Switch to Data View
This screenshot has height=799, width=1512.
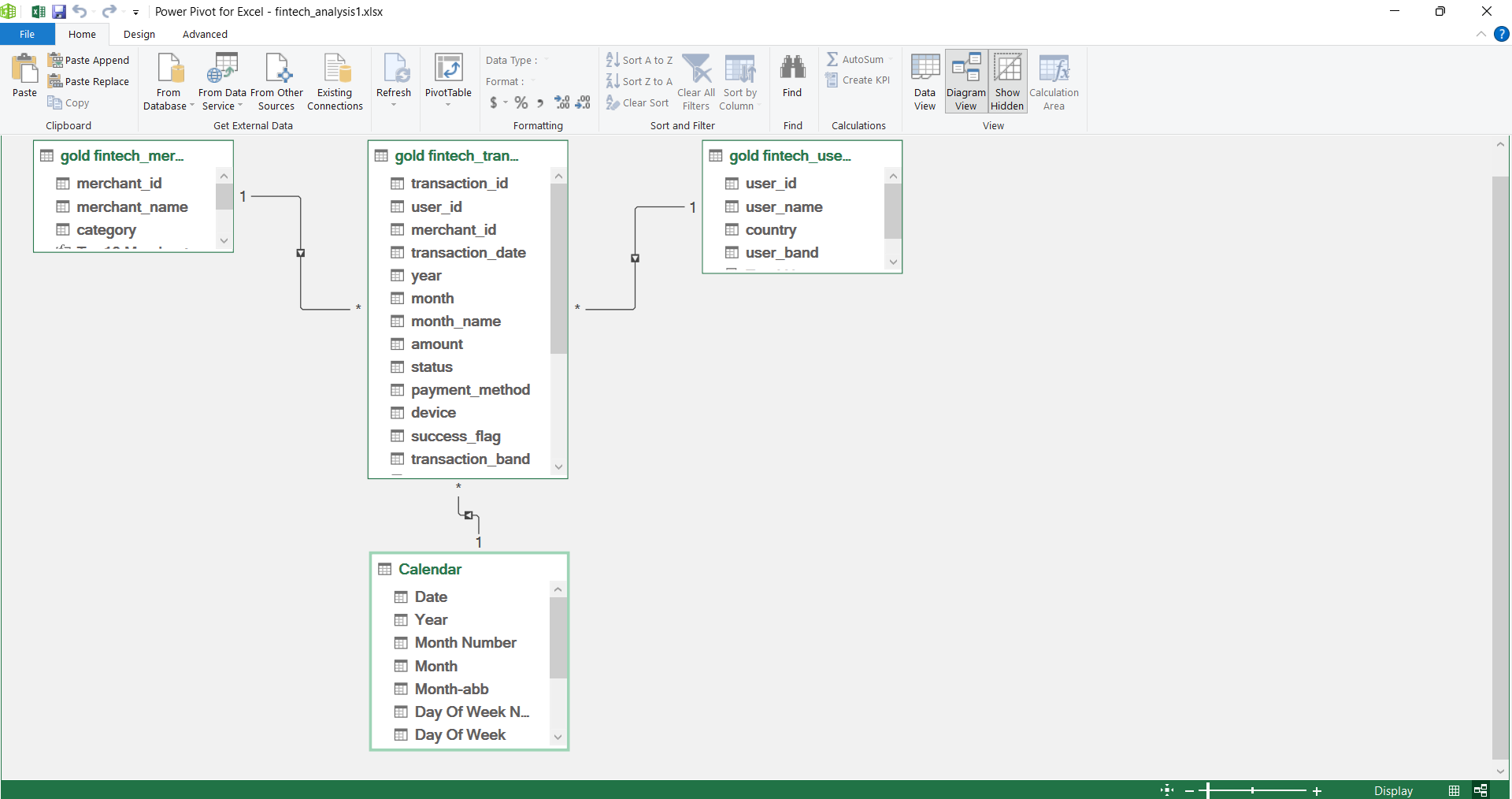[x=925, y=82]
